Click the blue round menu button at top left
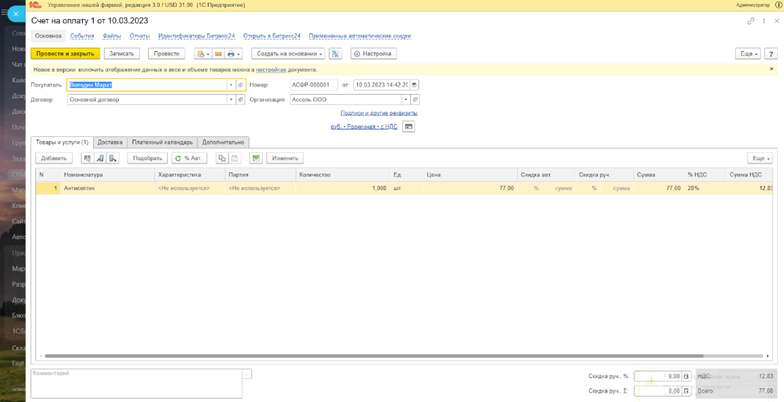 coord(13,14)
